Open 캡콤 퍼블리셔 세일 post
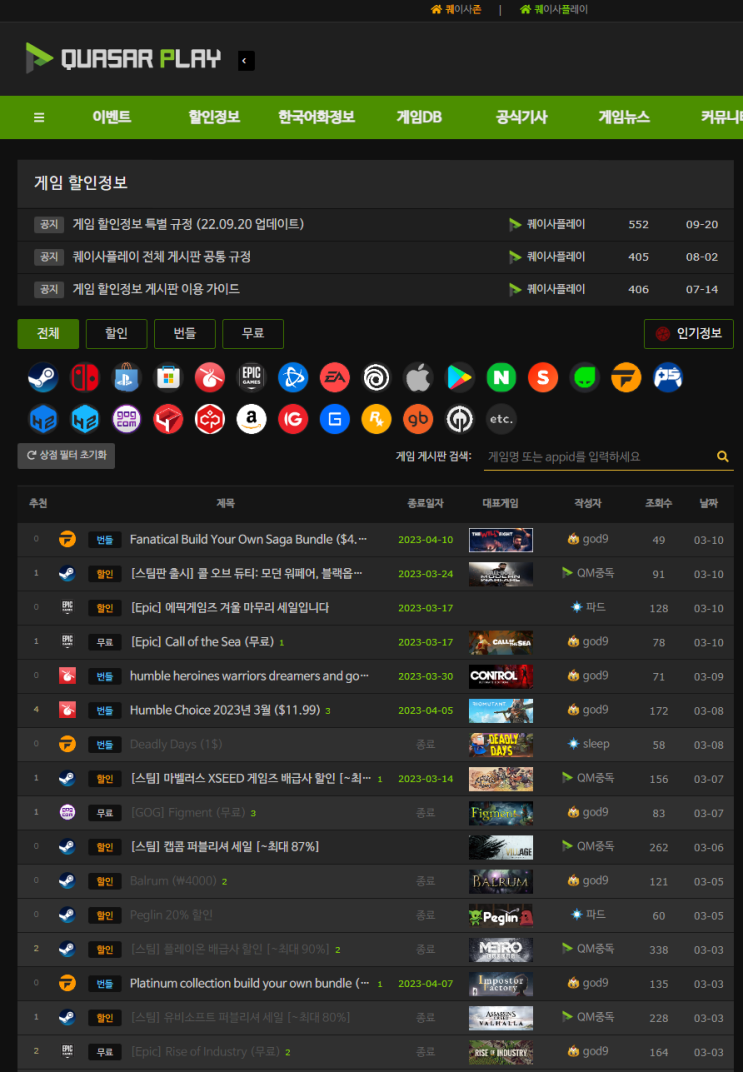Viewport: 743px width, 1072px height. [225, 847]
